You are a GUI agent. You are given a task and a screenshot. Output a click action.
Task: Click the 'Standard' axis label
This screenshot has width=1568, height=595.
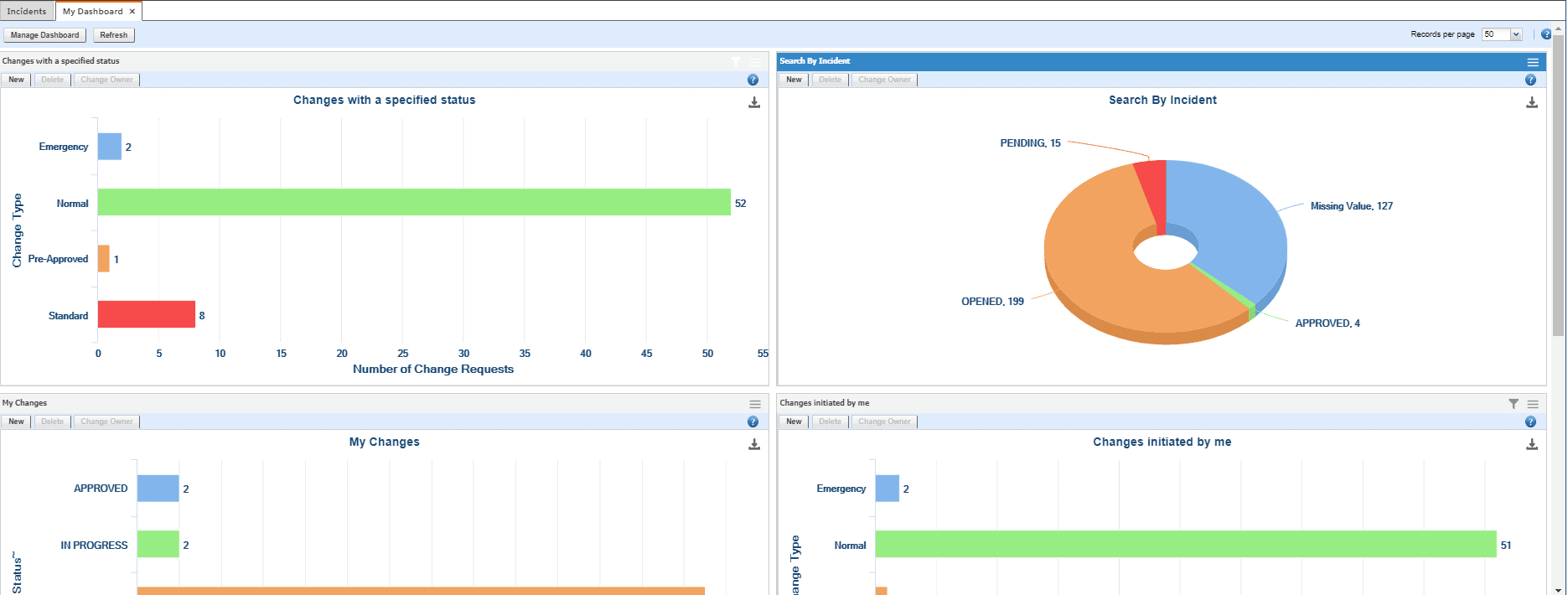[x=68, y=316]
